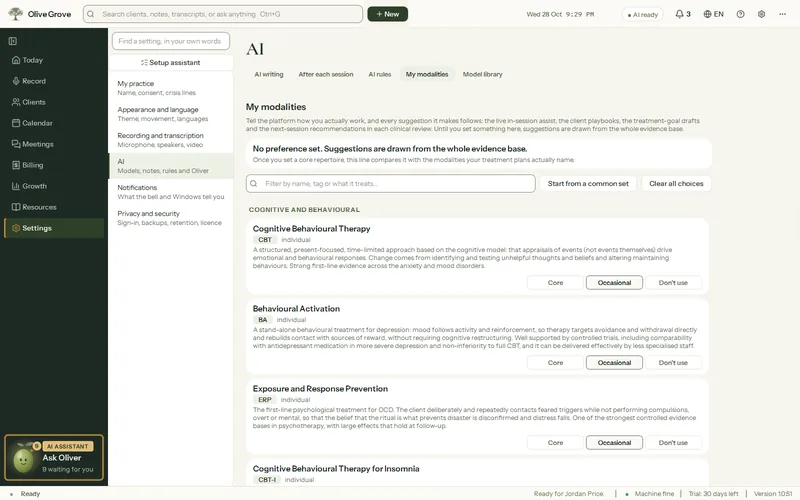Open My practice settings section
This screenshot has width=800, height=500.
tap(171, 88)
